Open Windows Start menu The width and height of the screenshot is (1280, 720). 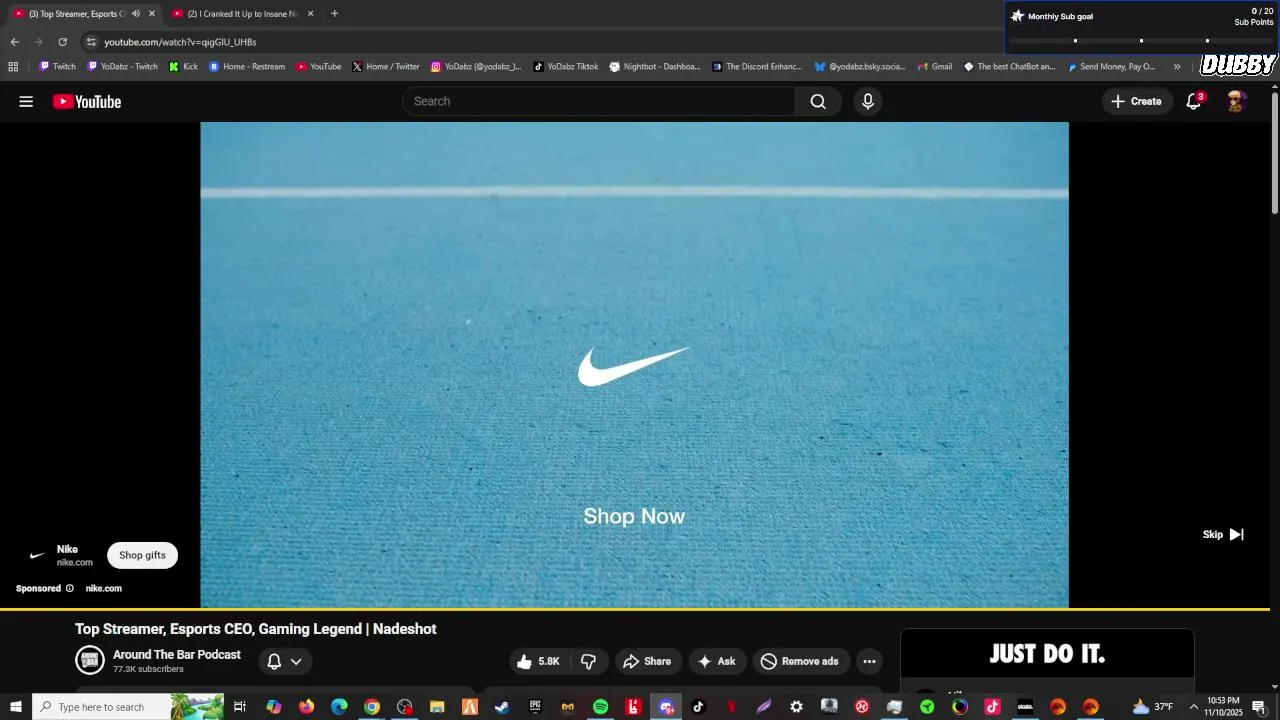[x=16, y=707]
